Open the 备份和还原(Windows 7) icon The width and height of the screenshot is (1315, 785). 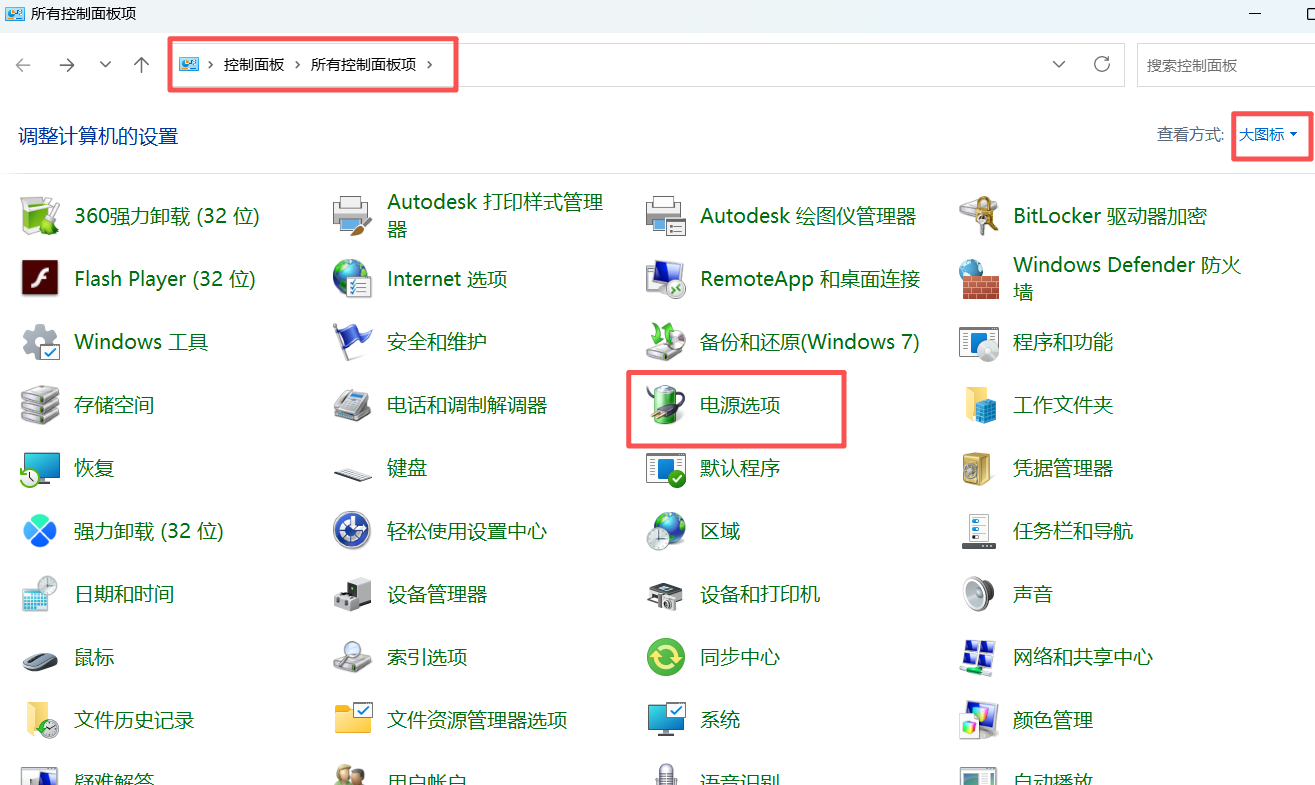pyautogui.click(x=666, y=342)
